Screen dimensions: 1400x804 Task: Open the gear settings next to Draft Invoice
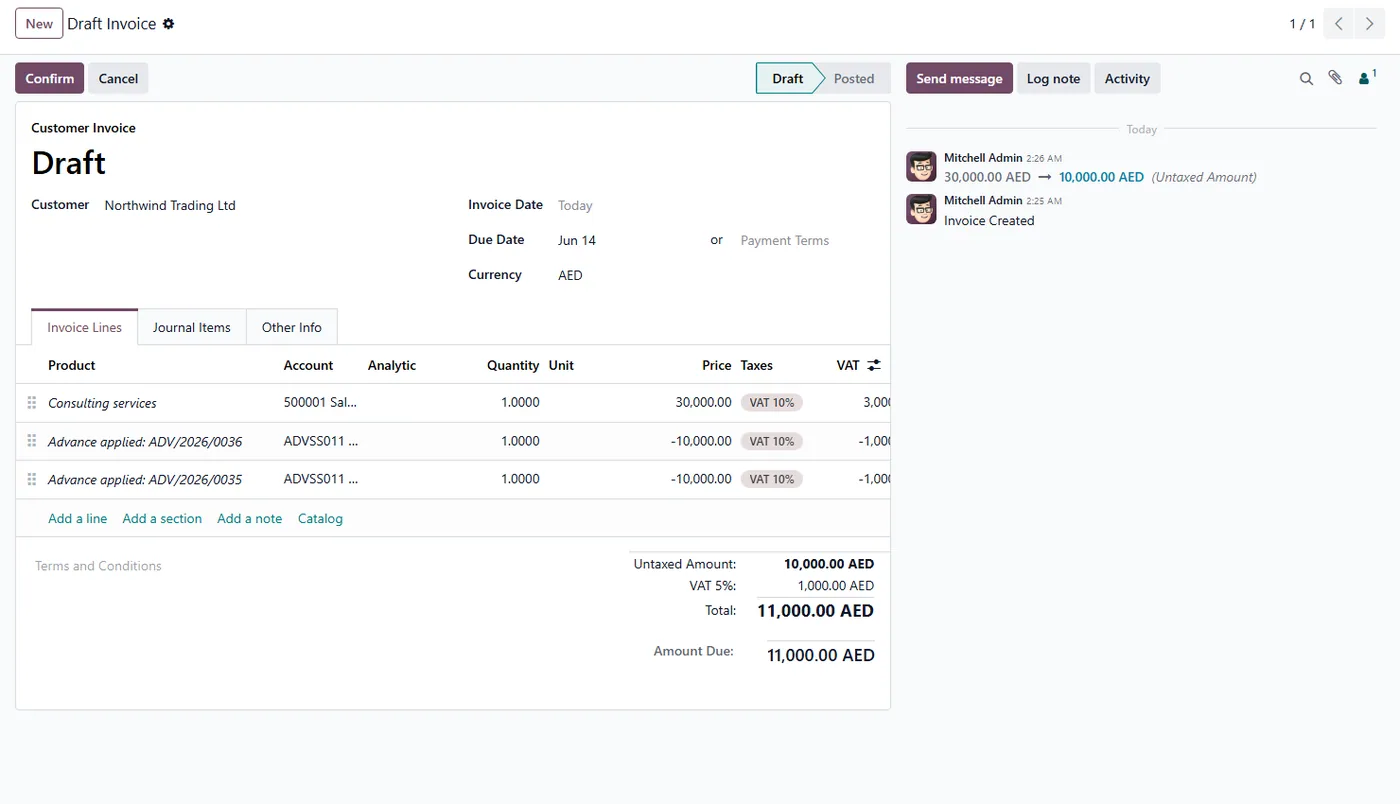pos(168,24)
